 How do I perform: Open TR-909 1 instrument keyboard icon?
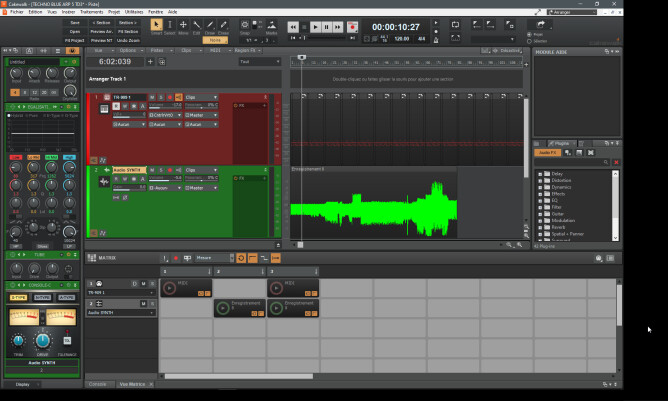(104, 110)
